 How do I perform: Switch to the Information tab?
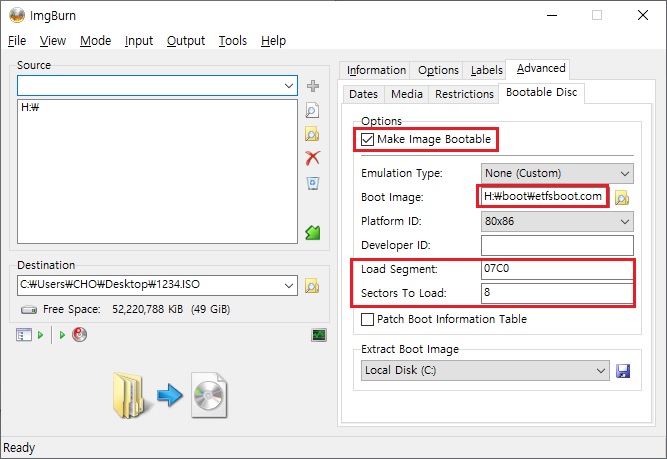point(376,70)
